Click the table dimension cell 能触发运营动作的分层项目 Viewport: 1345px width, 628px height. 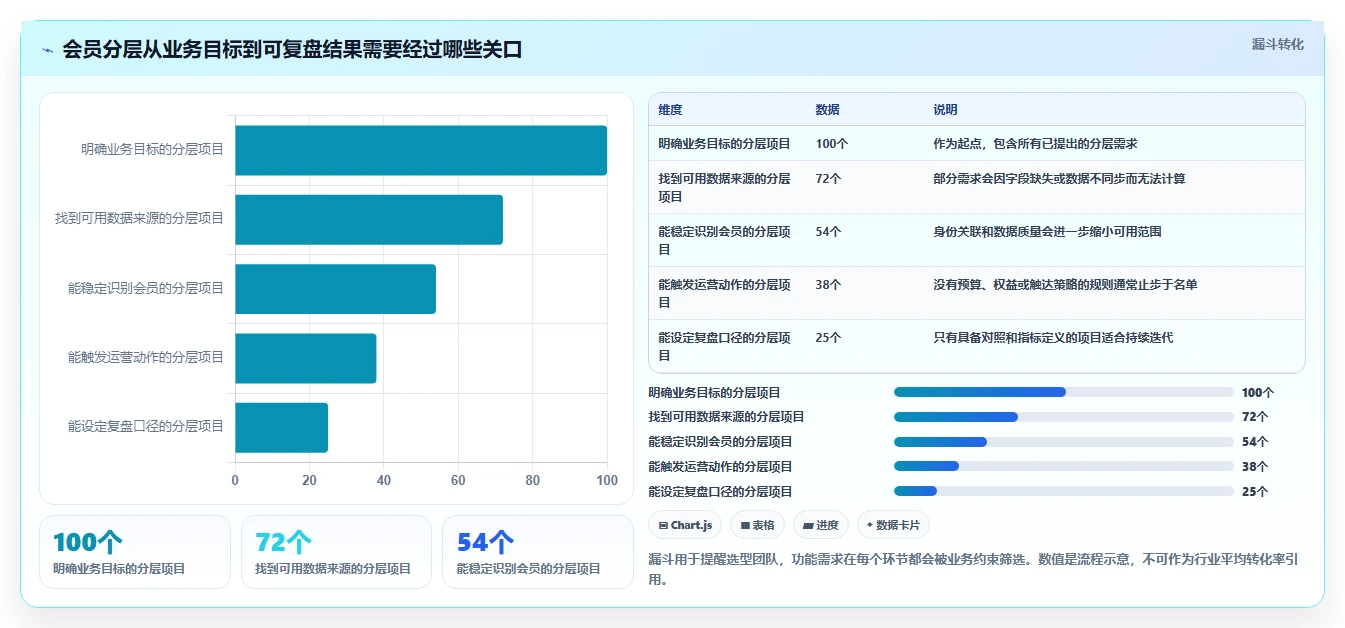click(728, 293)
